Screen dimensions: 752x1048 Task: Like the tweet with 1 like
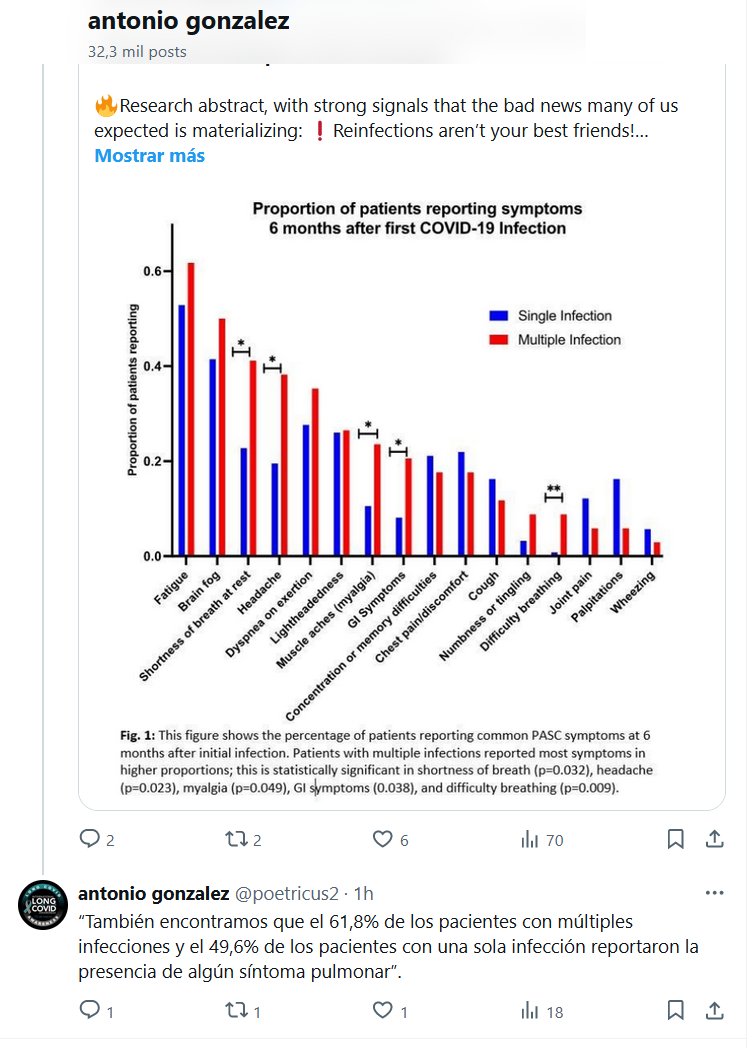[x=382, y=1011]
